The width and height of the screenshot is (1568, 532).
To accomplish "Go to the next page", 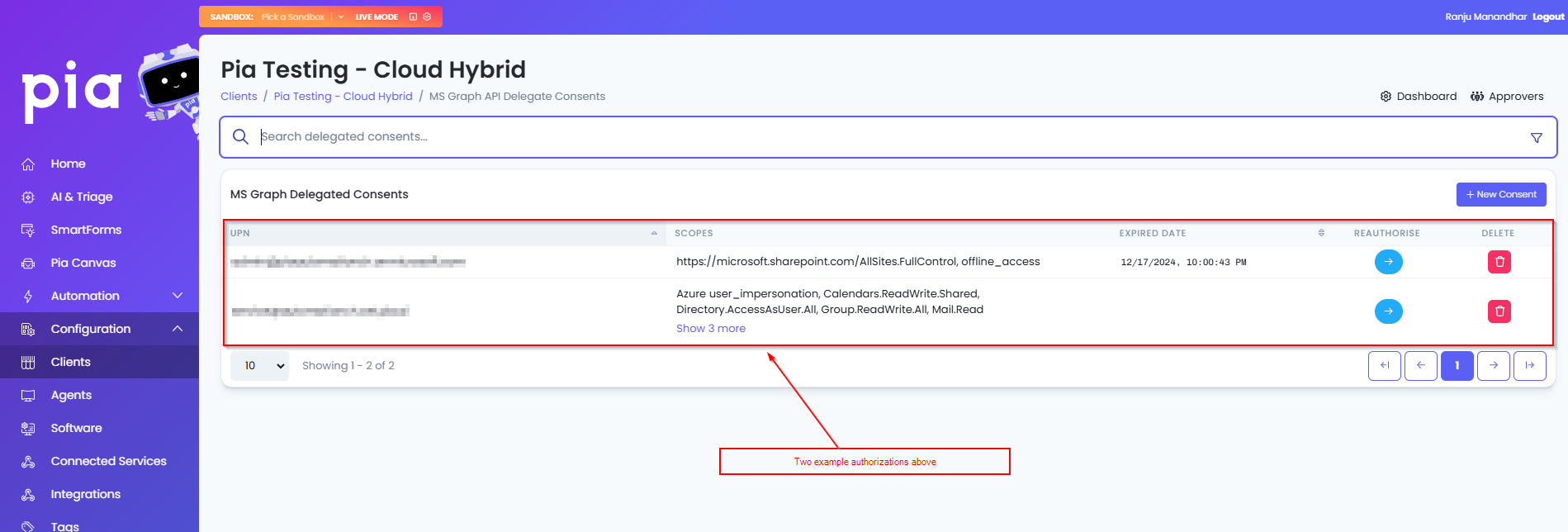I will (1493, 365).
